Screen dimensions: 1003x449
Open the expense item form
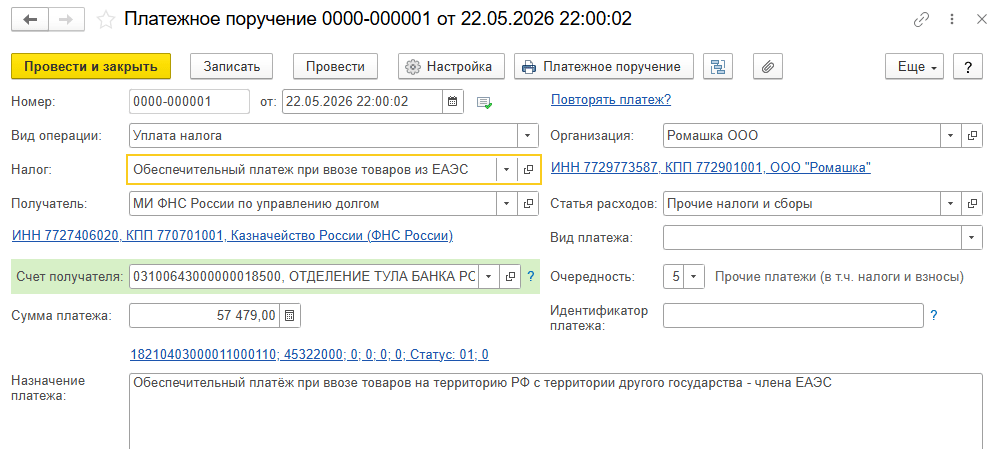pos(972,204)
